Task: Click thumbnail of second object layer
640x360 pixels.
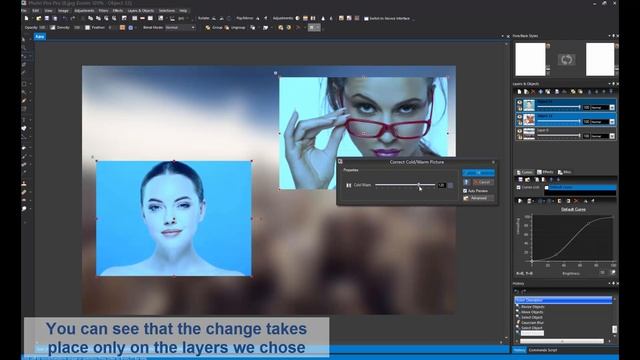Action: click(529, 119)
